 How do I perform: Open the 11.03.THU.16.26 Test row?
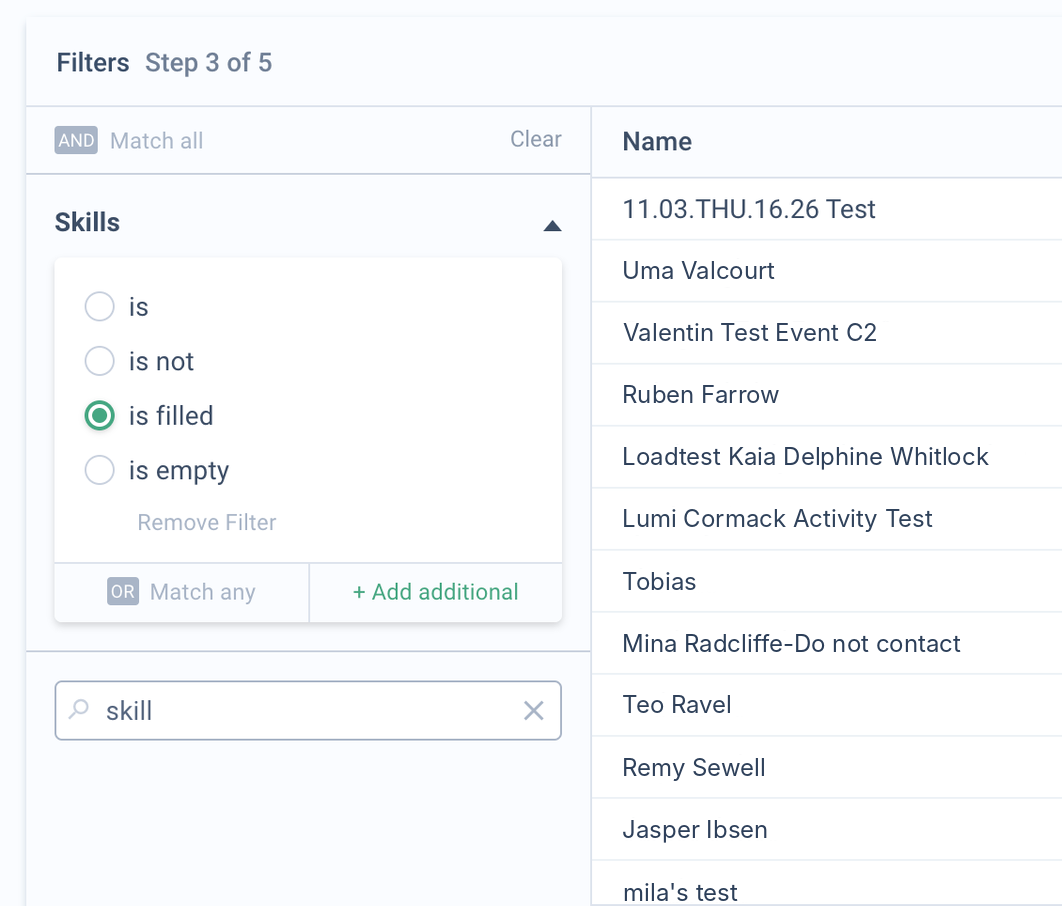pyautogui.click(x=827, y=209)
